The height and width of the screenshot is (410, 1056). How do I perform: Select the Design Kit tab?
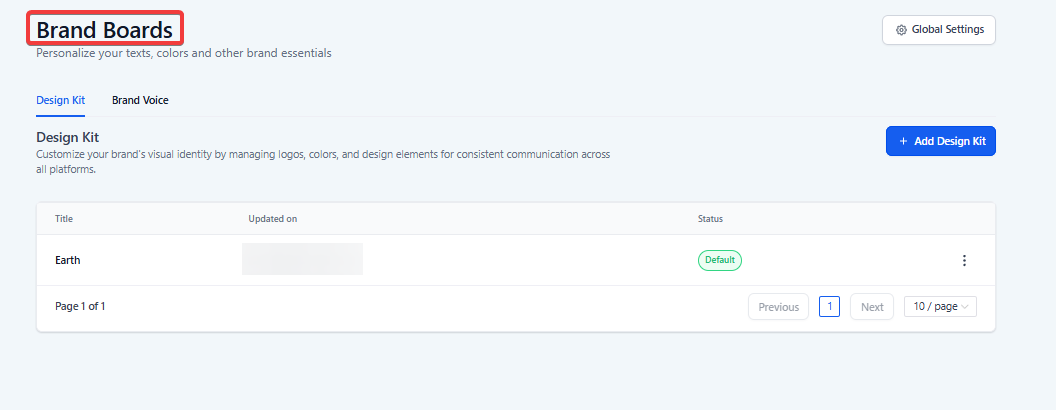click(60, 100)
